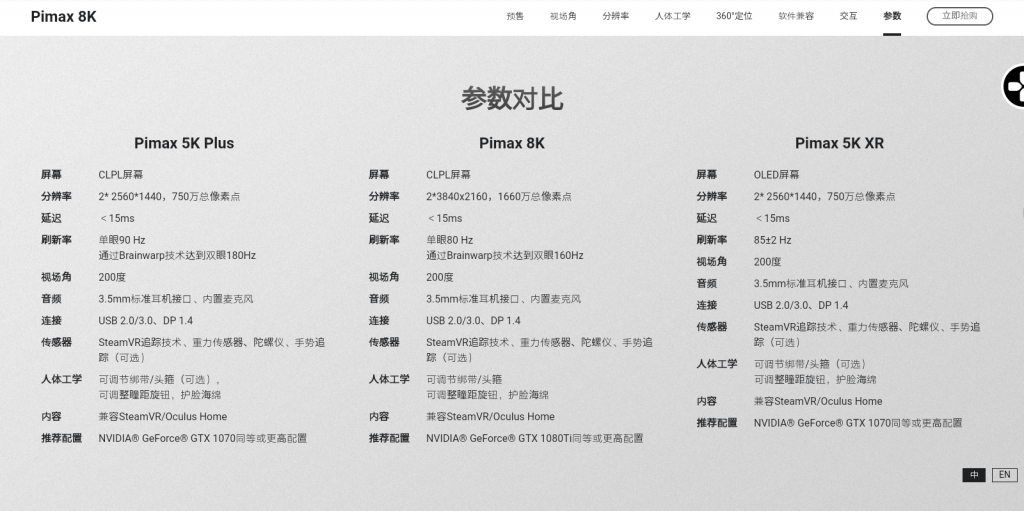Jump to 360°定位 section
This screenshot has height=511, width=1024.
coord(734,16)
